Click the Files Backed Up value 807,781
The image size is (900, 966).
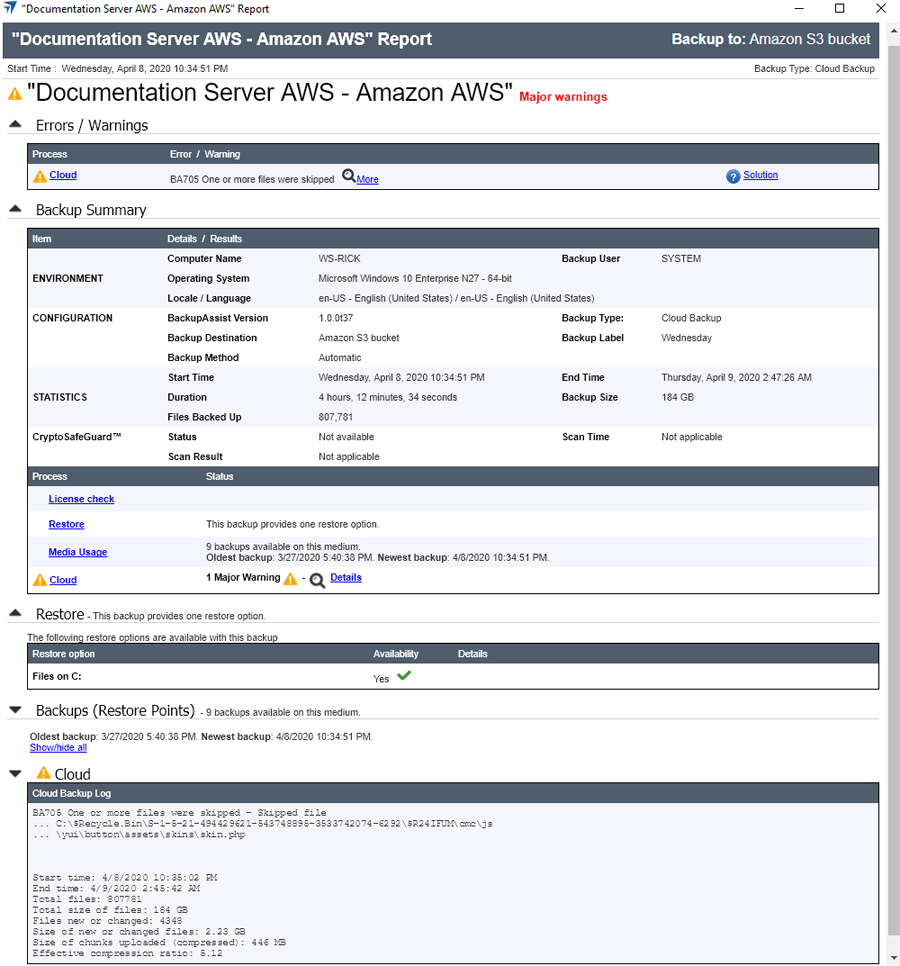tap(336, 417)
